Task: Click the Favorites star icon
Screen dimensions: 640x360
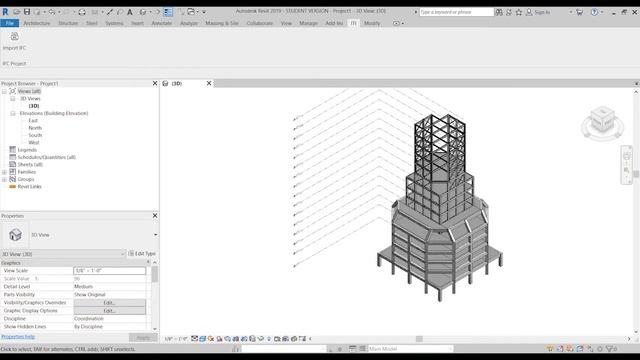Action: point(518,12)
